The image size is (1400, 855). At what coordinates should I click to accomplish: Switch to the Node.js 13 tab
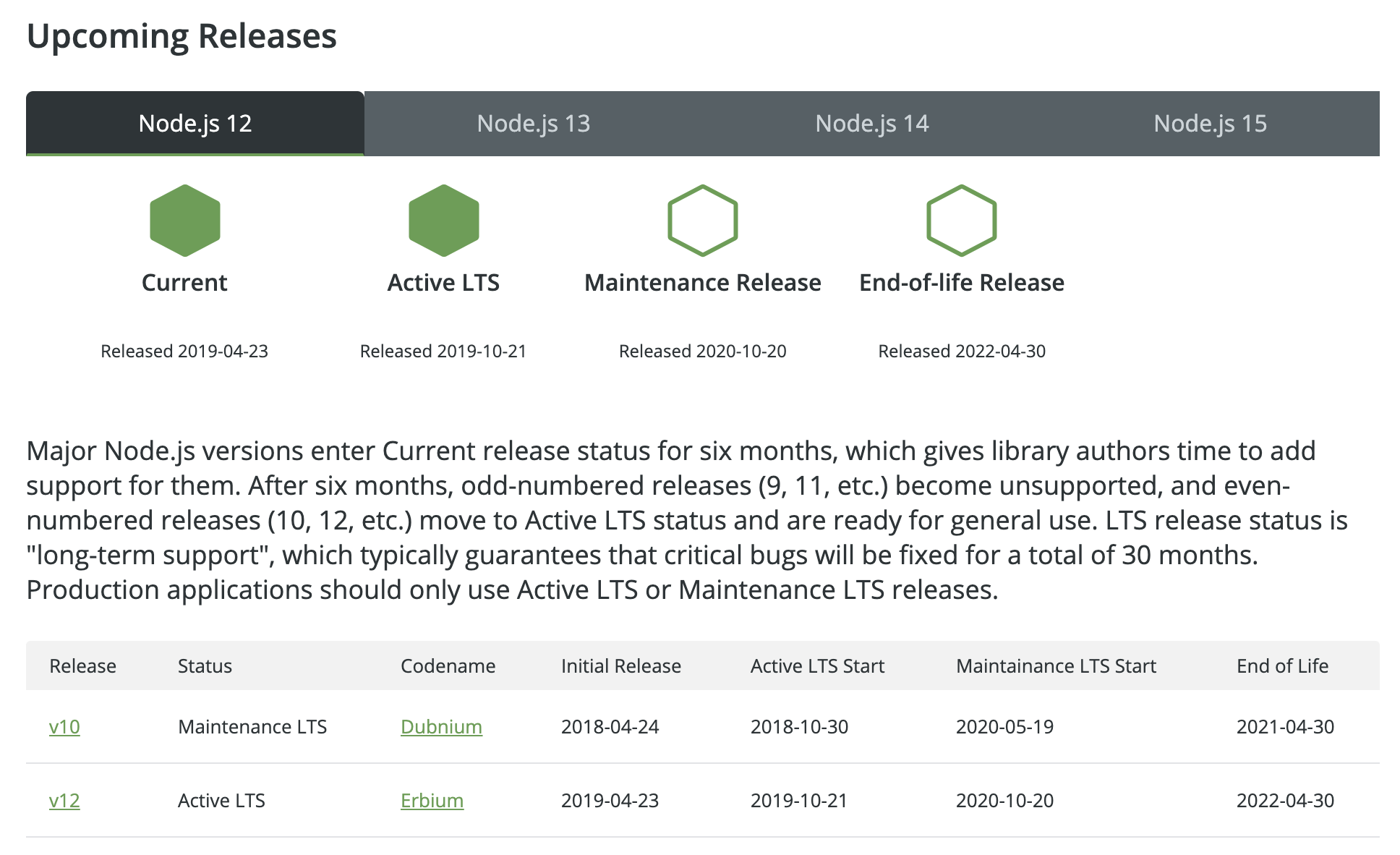click(534, 123)
